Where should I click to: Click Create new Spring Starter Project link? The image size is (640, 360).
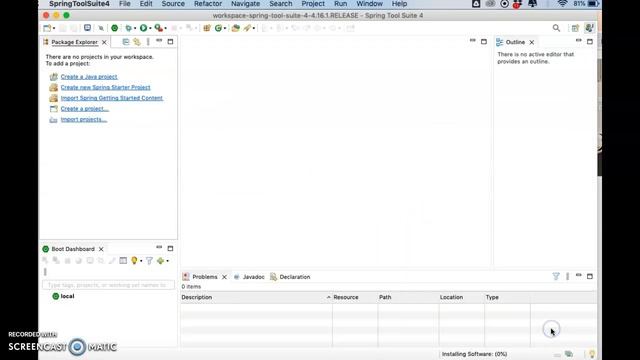tap(105, 87)
